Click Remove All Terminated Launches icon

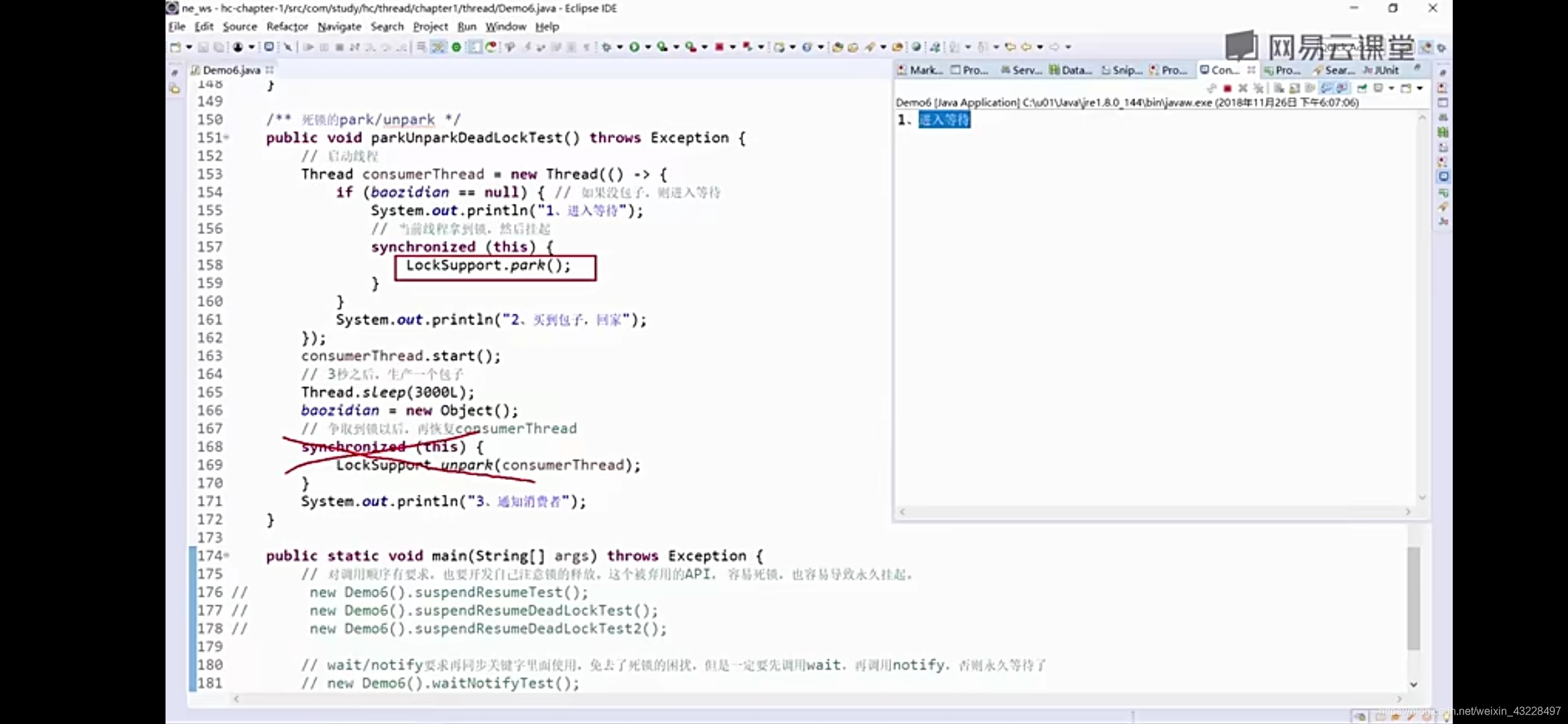click(1258, 88)
